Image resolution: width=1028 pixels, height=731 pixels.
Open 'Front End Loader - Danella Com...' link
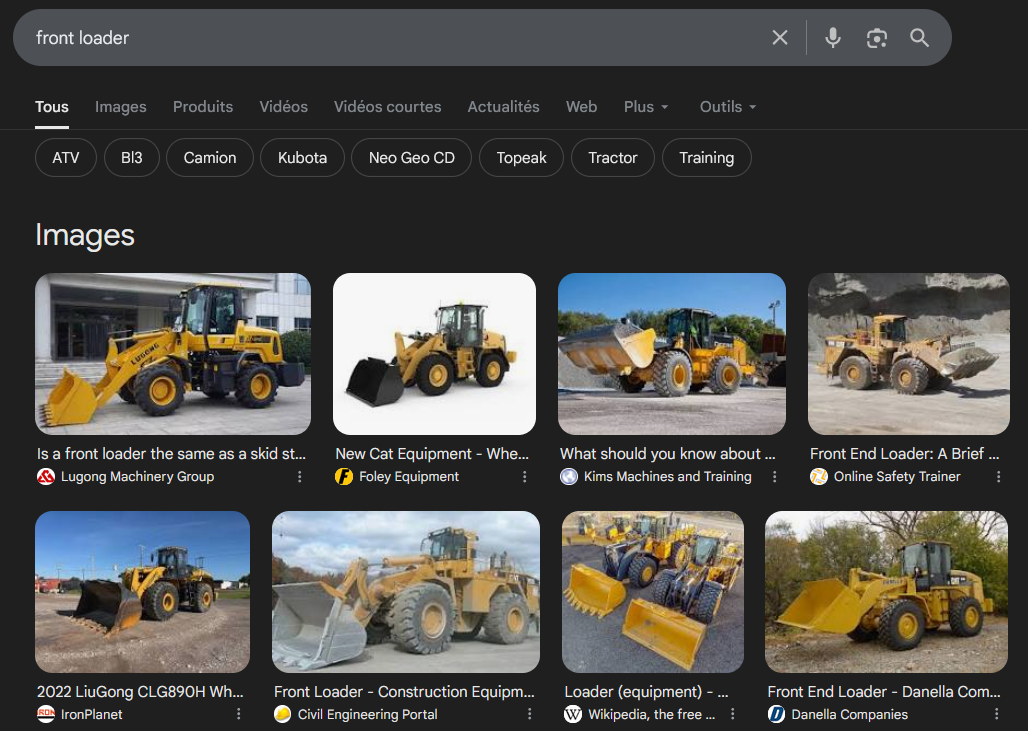click(884, 692)
